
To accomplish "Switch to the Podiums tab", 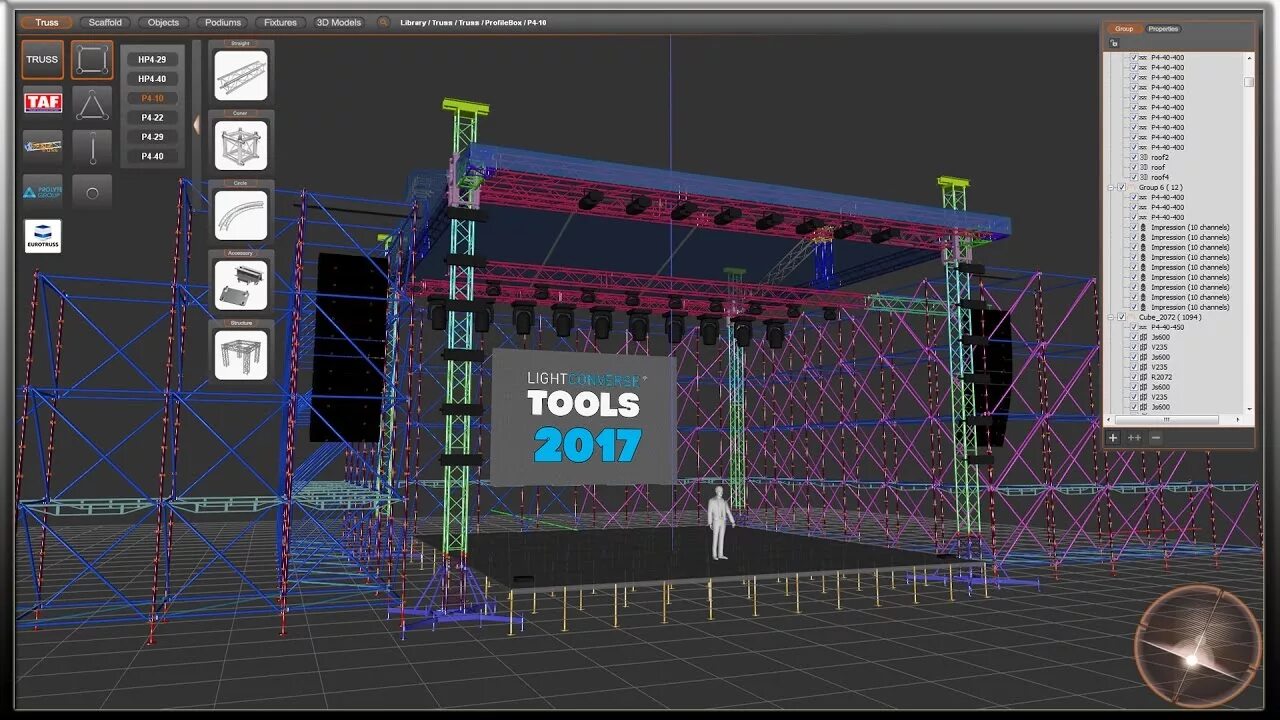I will 222,22.
